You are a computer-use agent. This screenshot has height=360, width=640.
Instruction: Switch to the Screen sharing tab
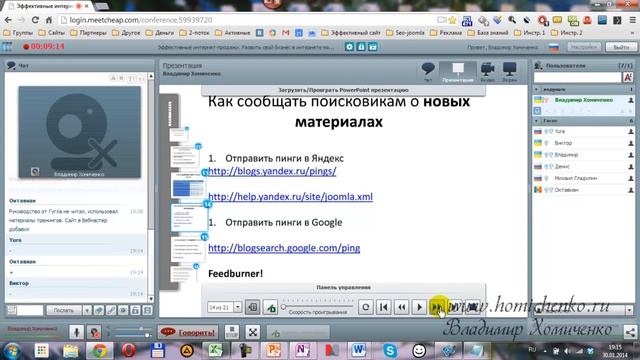509,72
